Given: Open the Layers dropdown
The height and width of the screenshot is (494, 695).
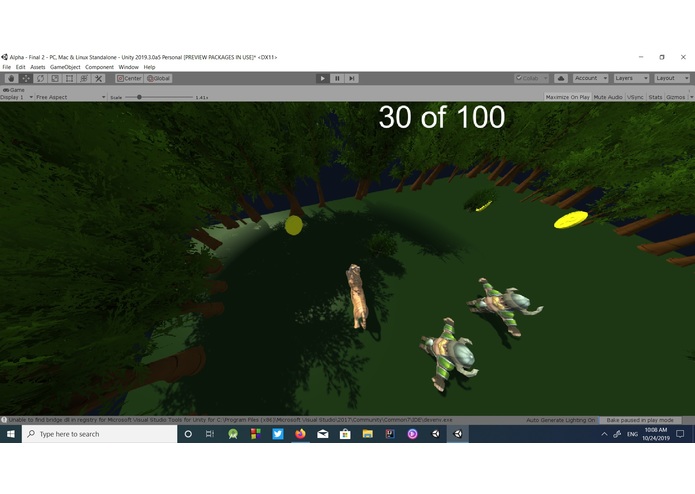Looking at the screenshot, I should (x=631, y=78).
